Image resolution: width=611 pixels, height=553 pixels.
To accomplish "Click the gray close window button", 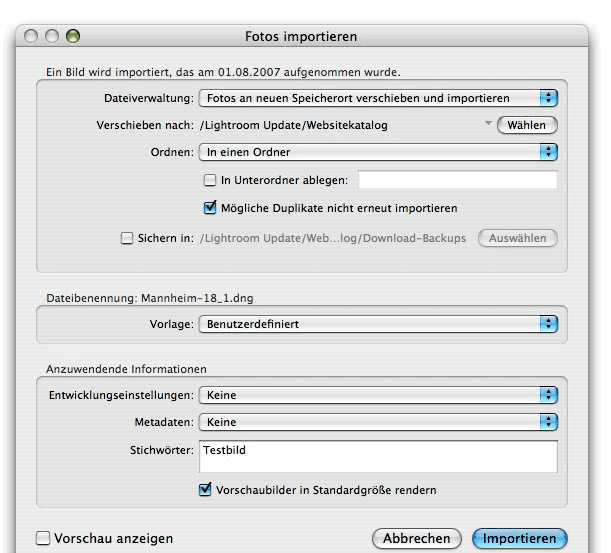I will pyautogui.click(x=31, y=36).
